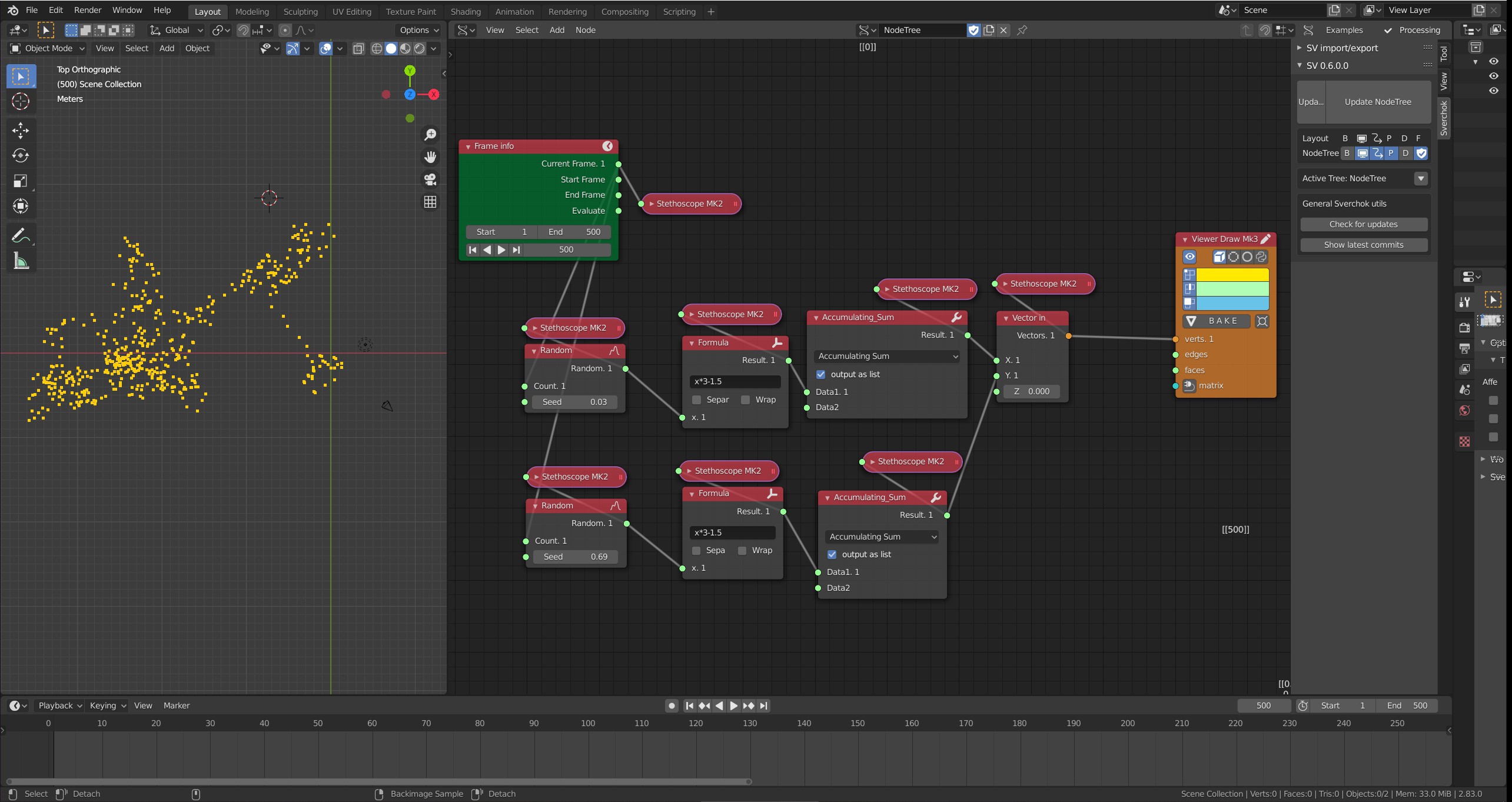Select the Measure tool
Viewport: 1512px width, 802px height.
pyautogui.click(x=21, y=261)
